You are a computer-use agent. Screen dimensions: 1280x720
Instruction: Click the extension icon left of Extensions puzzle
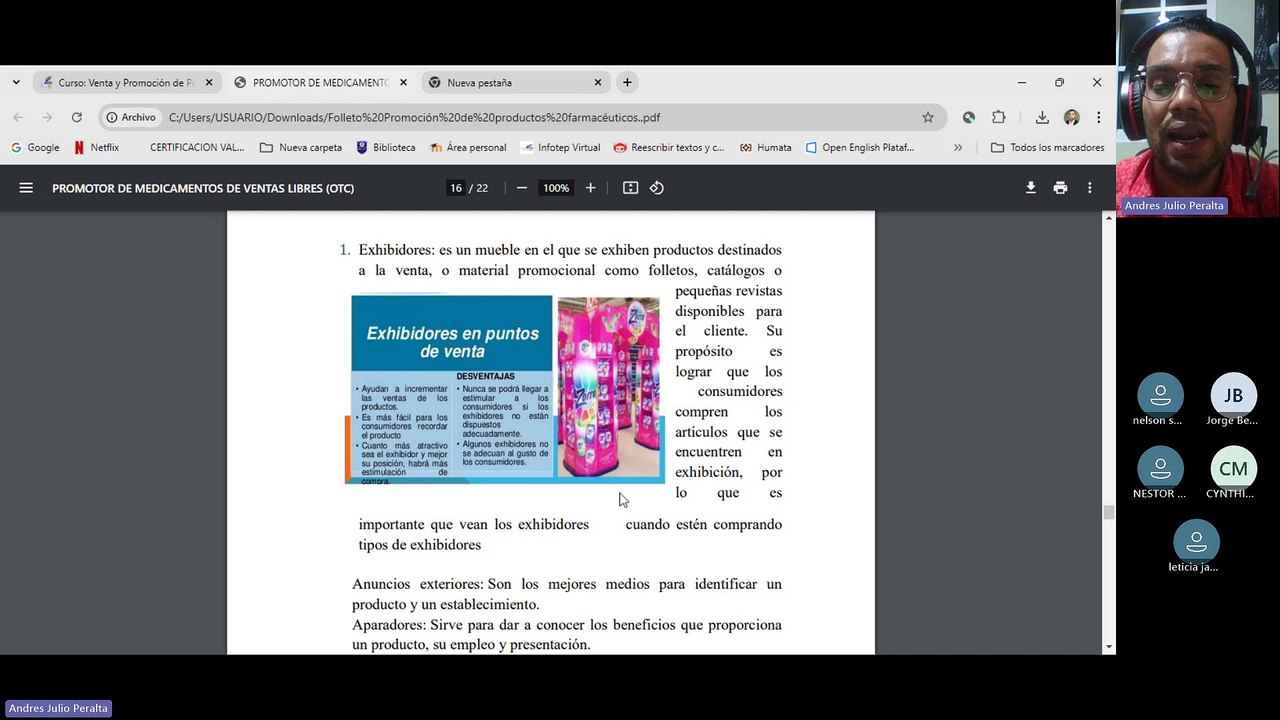click(969, 117)
